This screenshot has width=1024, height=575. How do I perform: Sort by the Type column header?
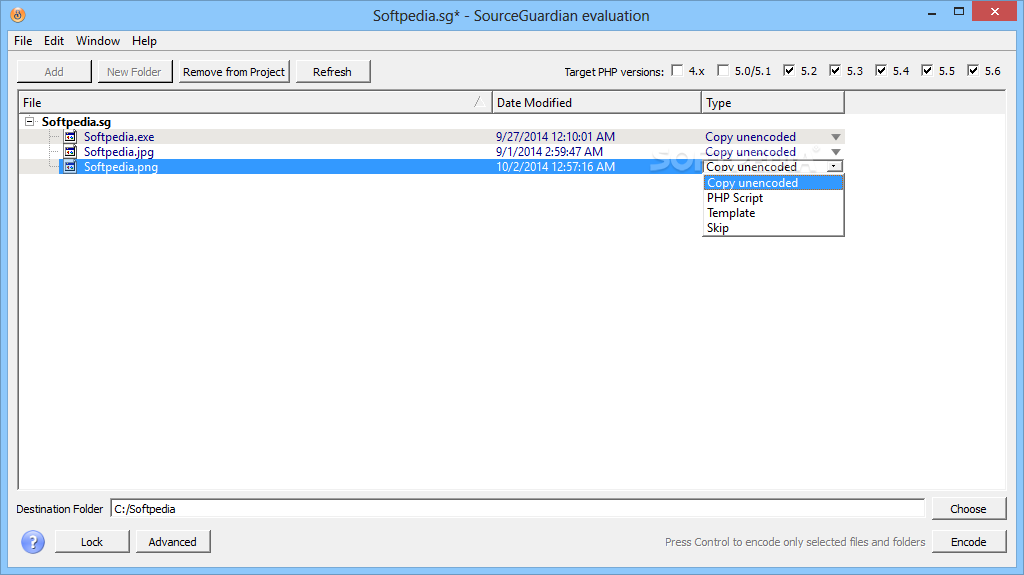(773, 103)
